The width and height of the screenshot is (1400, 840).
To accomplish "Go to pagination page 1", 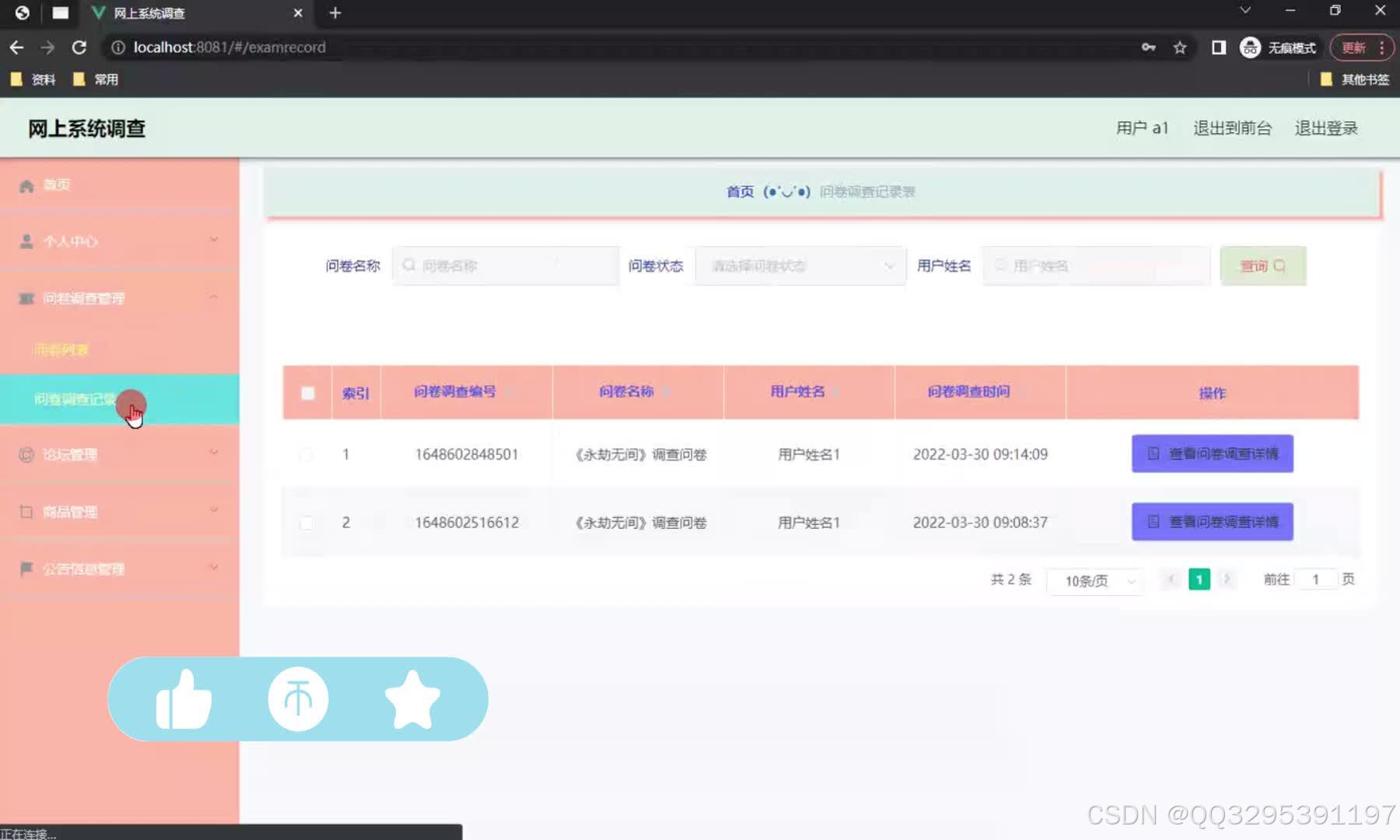I will click(1199, 579).
